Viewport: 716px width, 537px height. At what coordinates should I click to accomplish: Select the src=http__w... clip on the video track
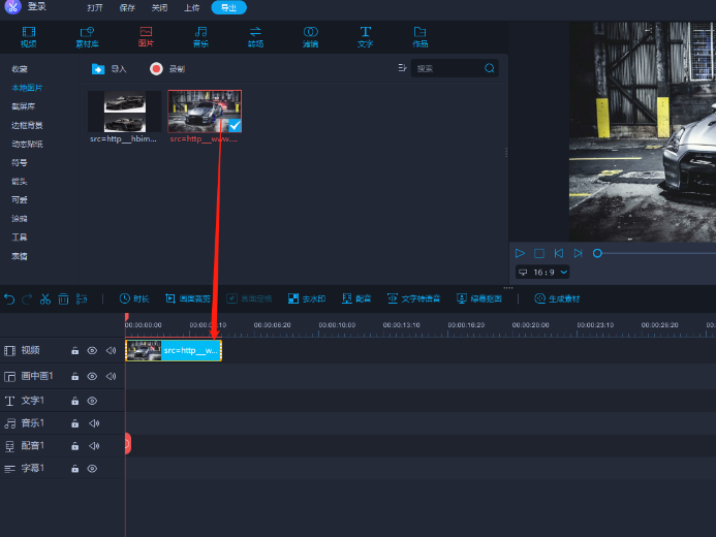tap(174, 351)
